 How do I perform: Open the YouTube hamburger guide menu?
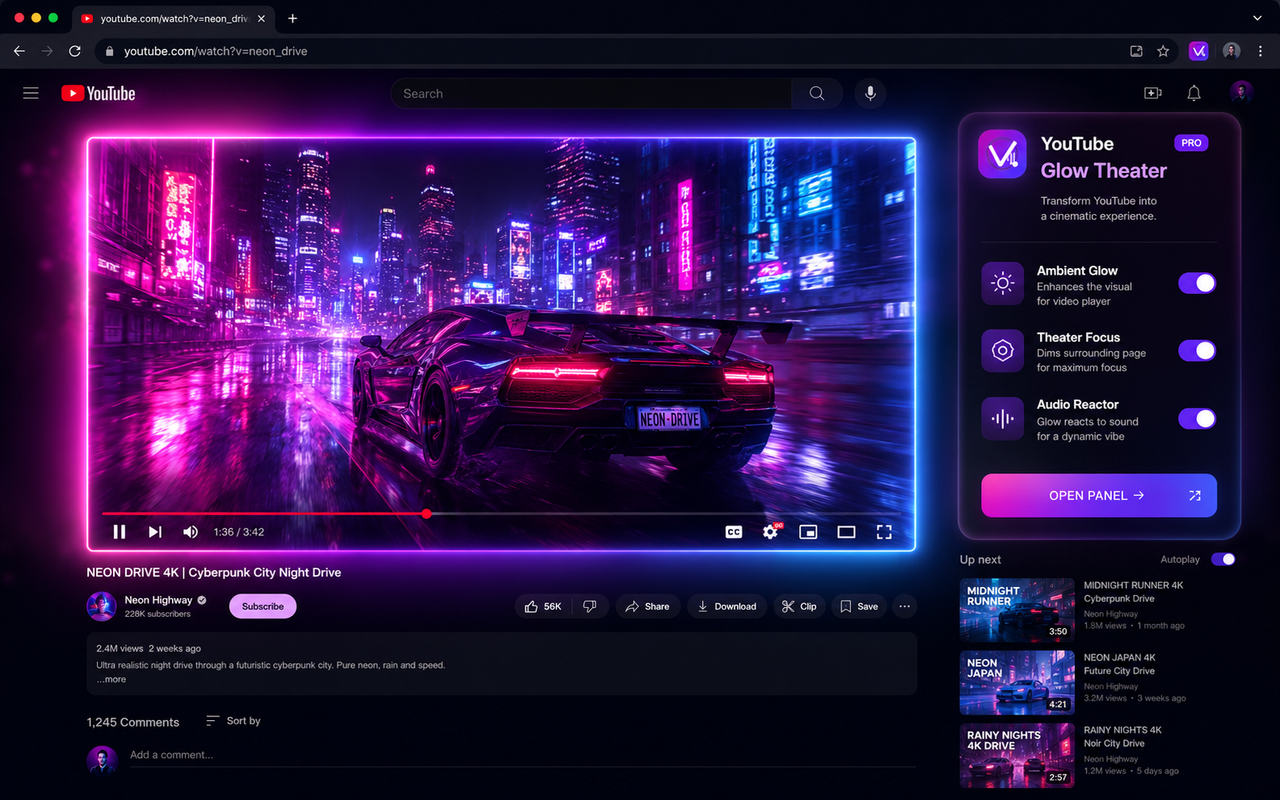coord(31,93)
